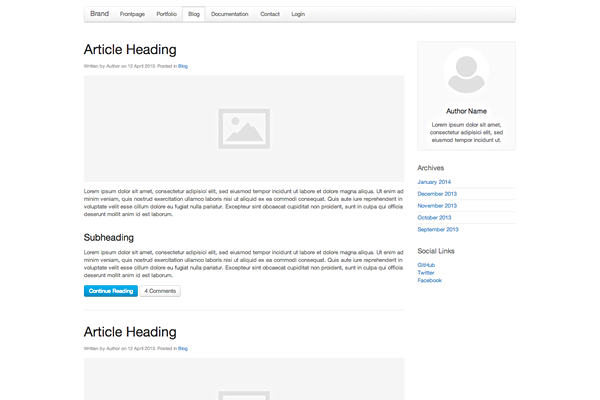Visit the Facebook social link
Viewport: 600px width, 400px height.
[x=429, y=281]
